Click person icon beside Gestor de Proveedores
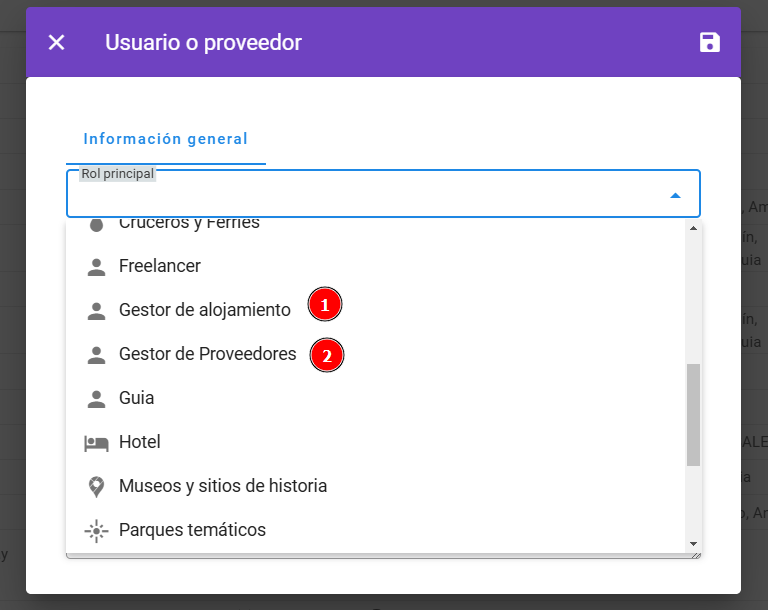This screenshot has width=768, height=610. 96,355
